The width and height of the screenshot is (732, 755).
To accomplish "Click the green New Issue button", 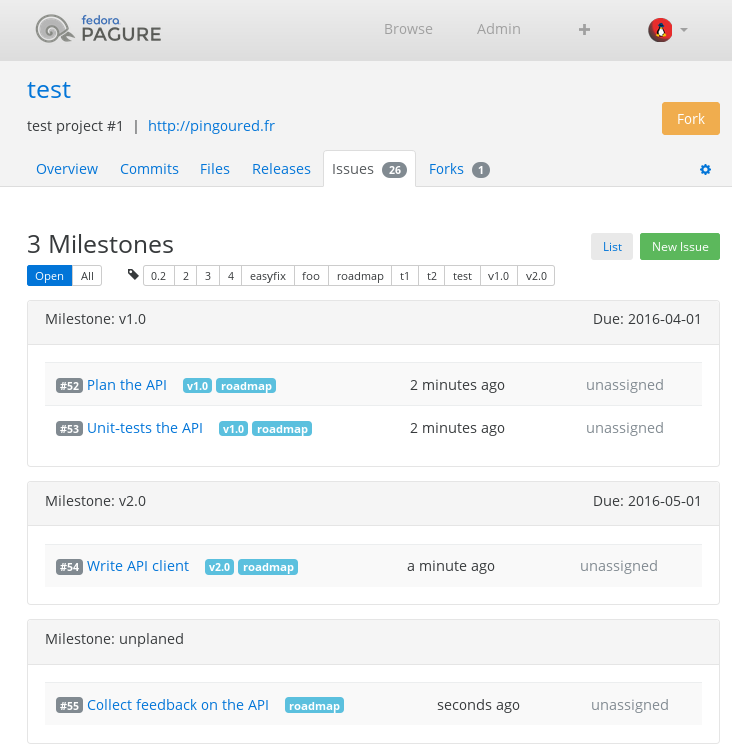I will tap(679, 247).
